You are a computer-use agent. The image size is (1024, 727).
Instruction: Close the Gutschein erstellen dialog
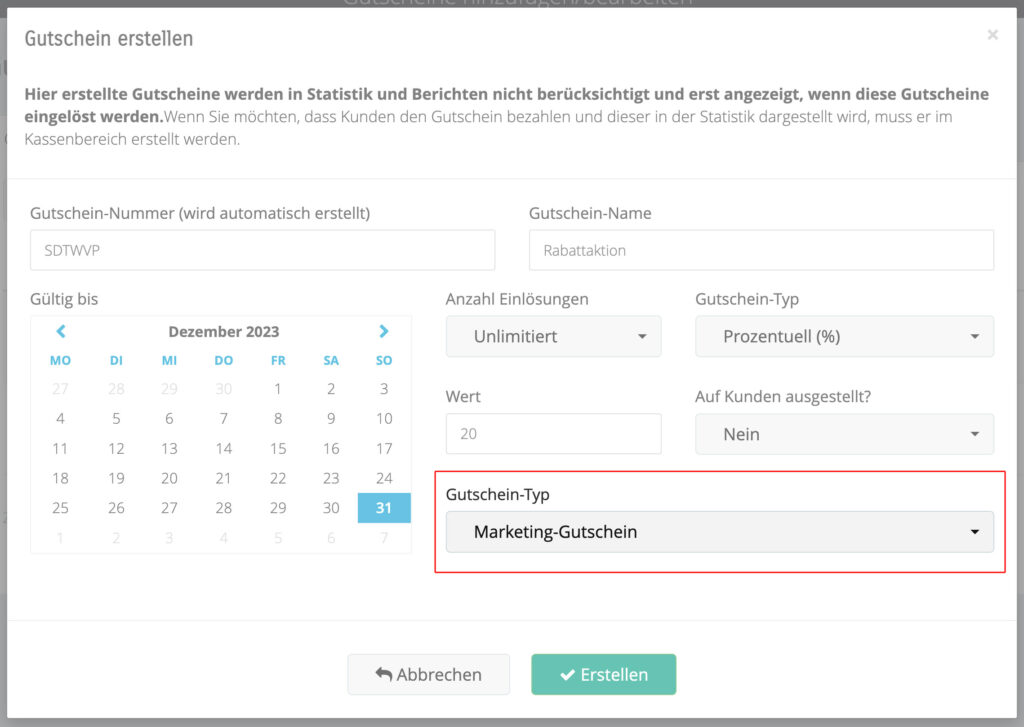[x=992, y=35]
